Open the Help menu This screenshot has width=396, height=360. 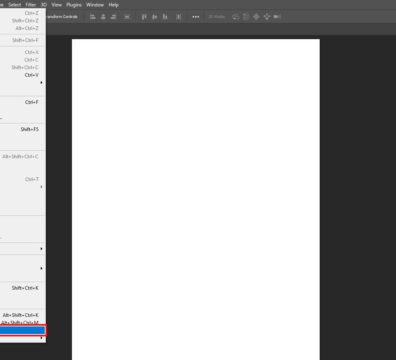coord(114,5)
